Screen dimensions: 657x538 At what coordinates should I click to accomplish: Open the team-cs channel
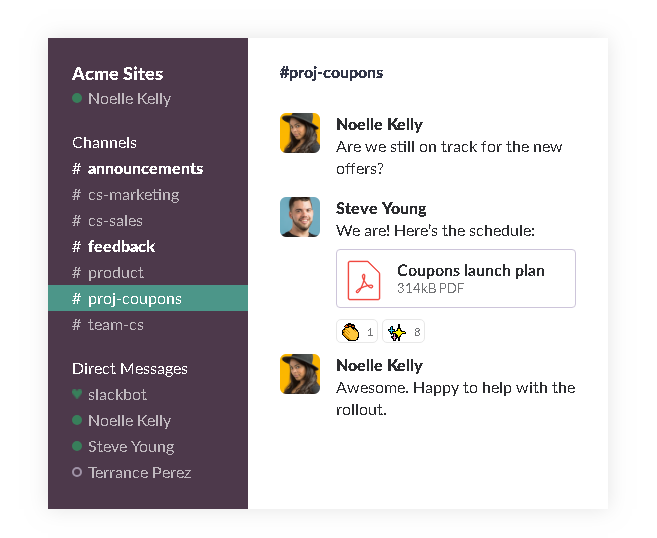coord(115,325)
